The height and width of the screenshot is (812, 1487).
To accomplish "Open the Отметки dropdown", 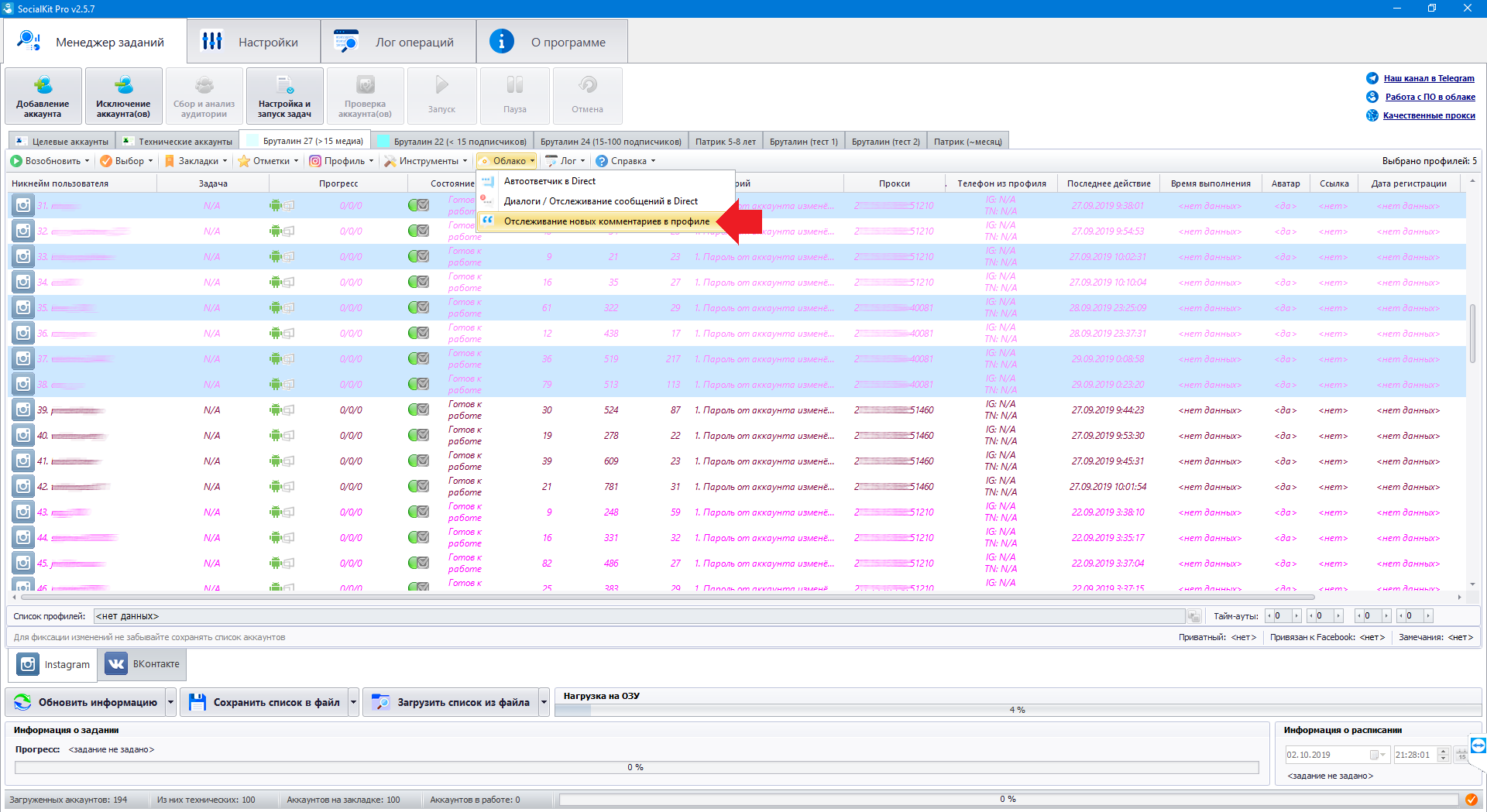I will click(x=269, y=161).
